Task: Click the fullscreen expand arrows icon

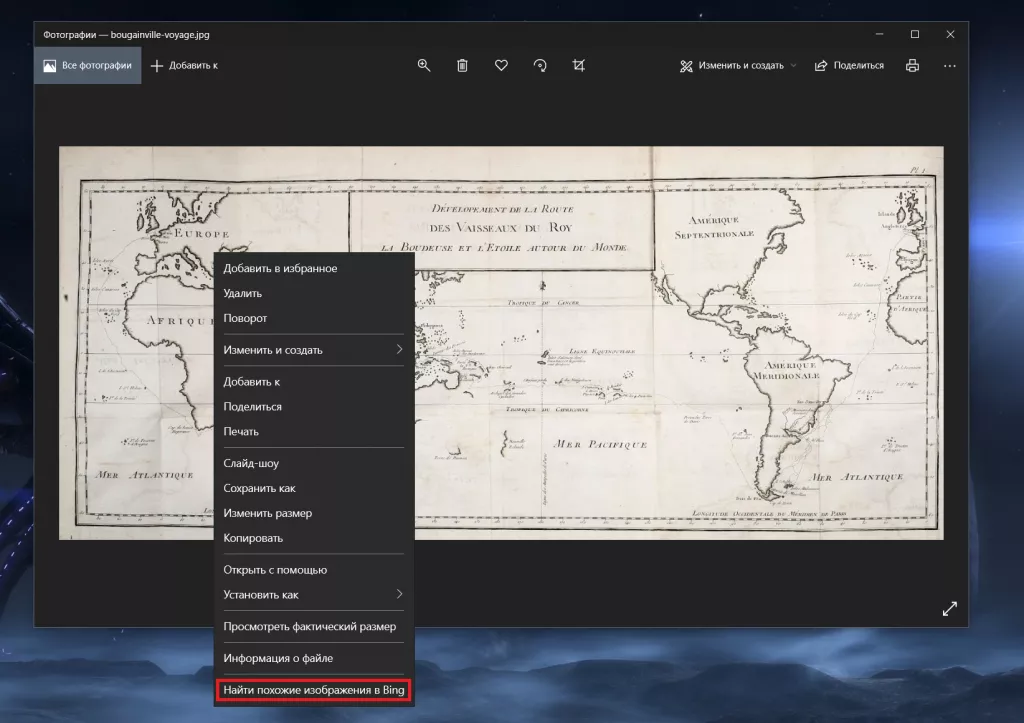Action: (950, 609)
